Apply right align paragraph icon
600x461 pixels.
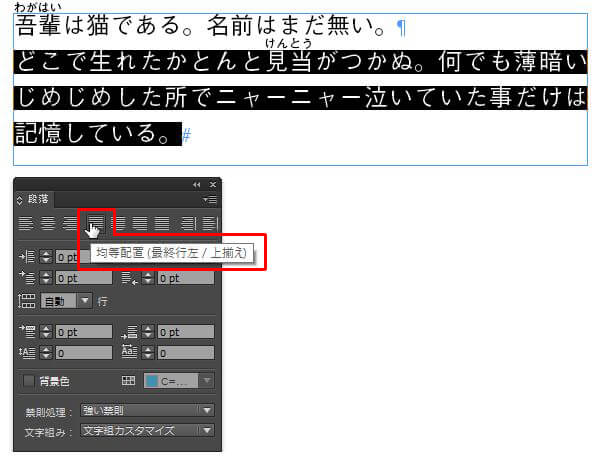70,223
